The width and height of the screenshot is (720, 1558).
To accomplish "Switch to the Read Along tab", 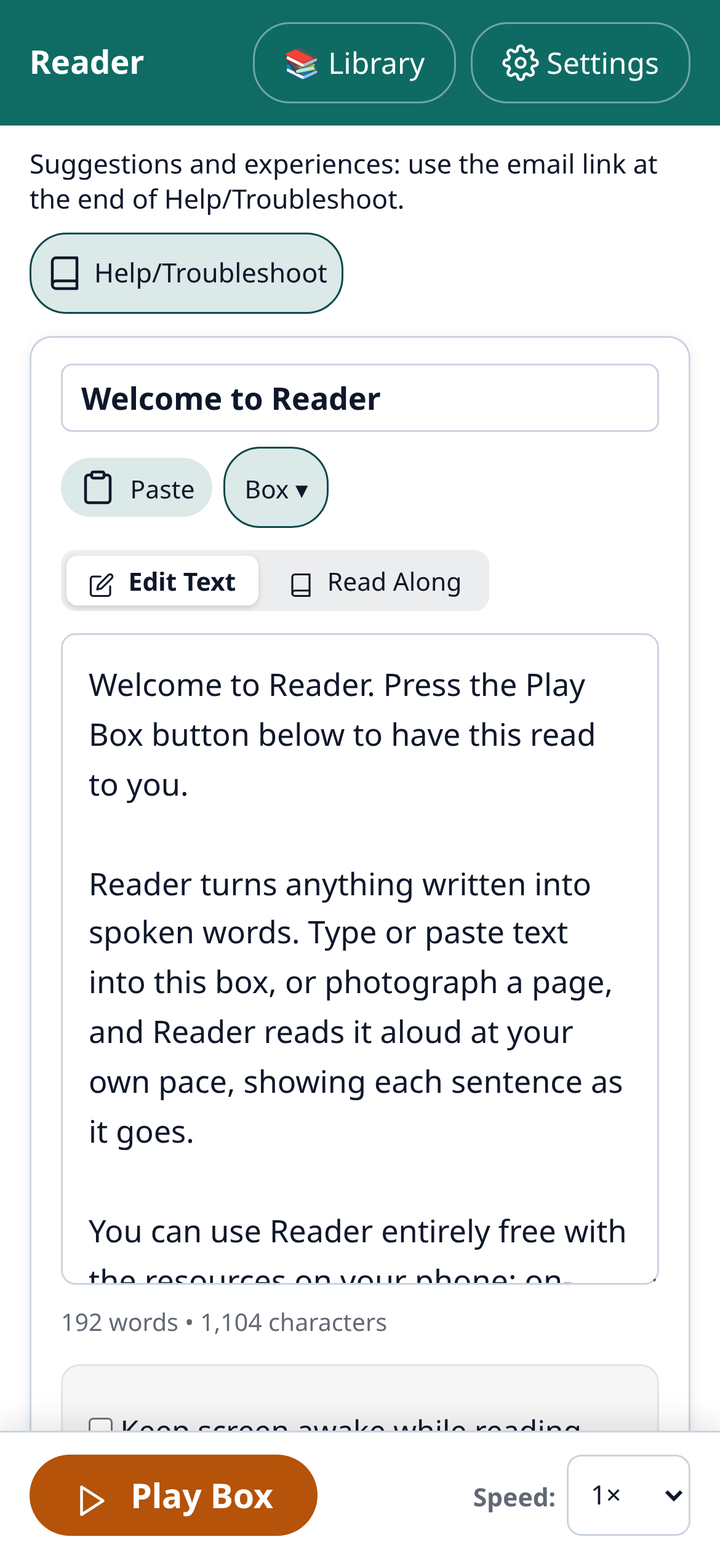I will 374,582.
